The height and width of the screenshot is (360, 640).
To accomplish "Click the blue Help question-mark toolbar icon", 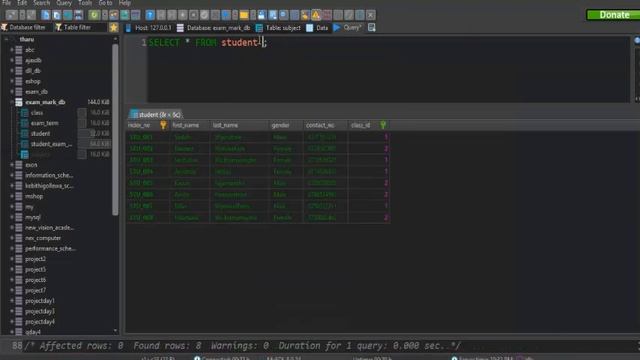I will point(150,15).
